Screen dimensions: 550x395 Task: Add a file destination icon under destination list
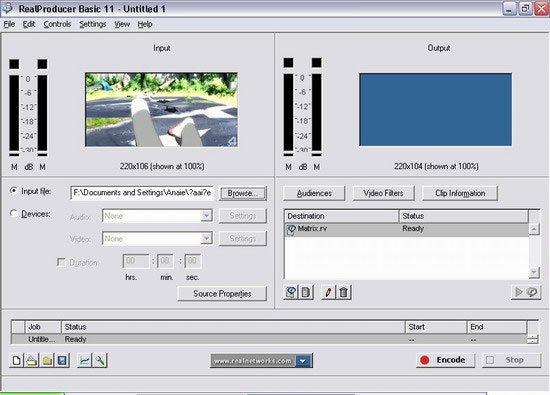(x=291, y=292)
